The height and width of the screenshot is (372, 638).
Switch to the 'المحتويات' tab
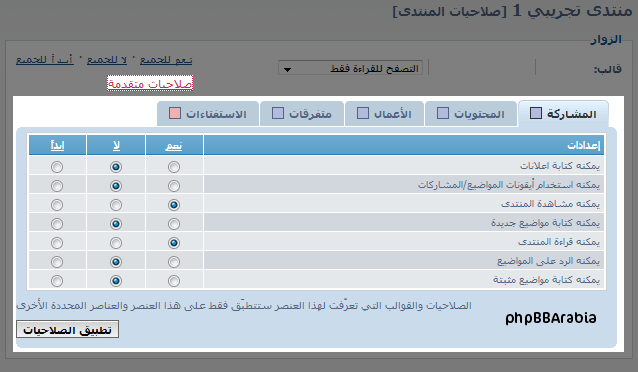click(x=471, y=114)
